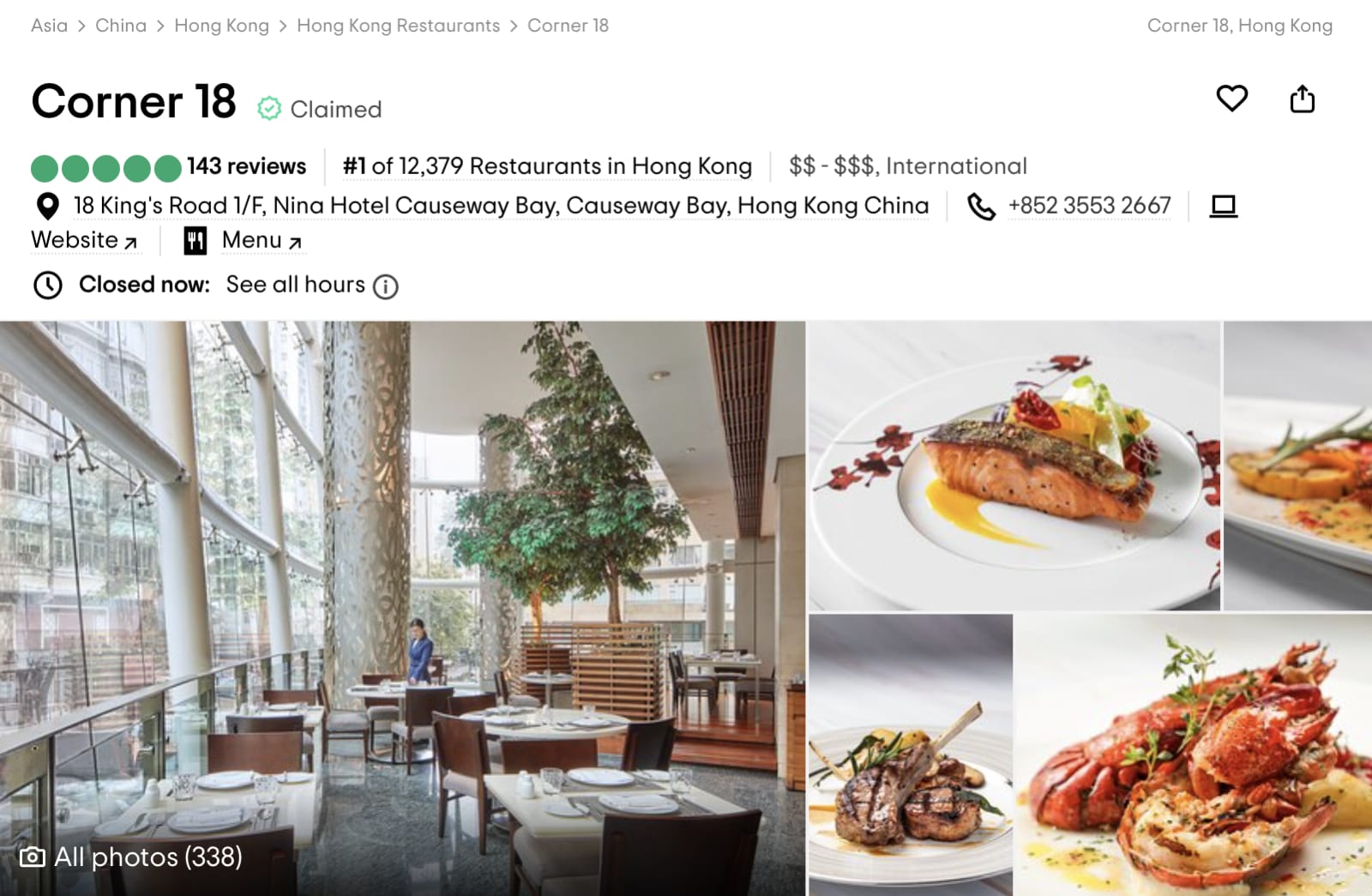Click the green bubble rating

pyautogui.click(x=106, y=168)
